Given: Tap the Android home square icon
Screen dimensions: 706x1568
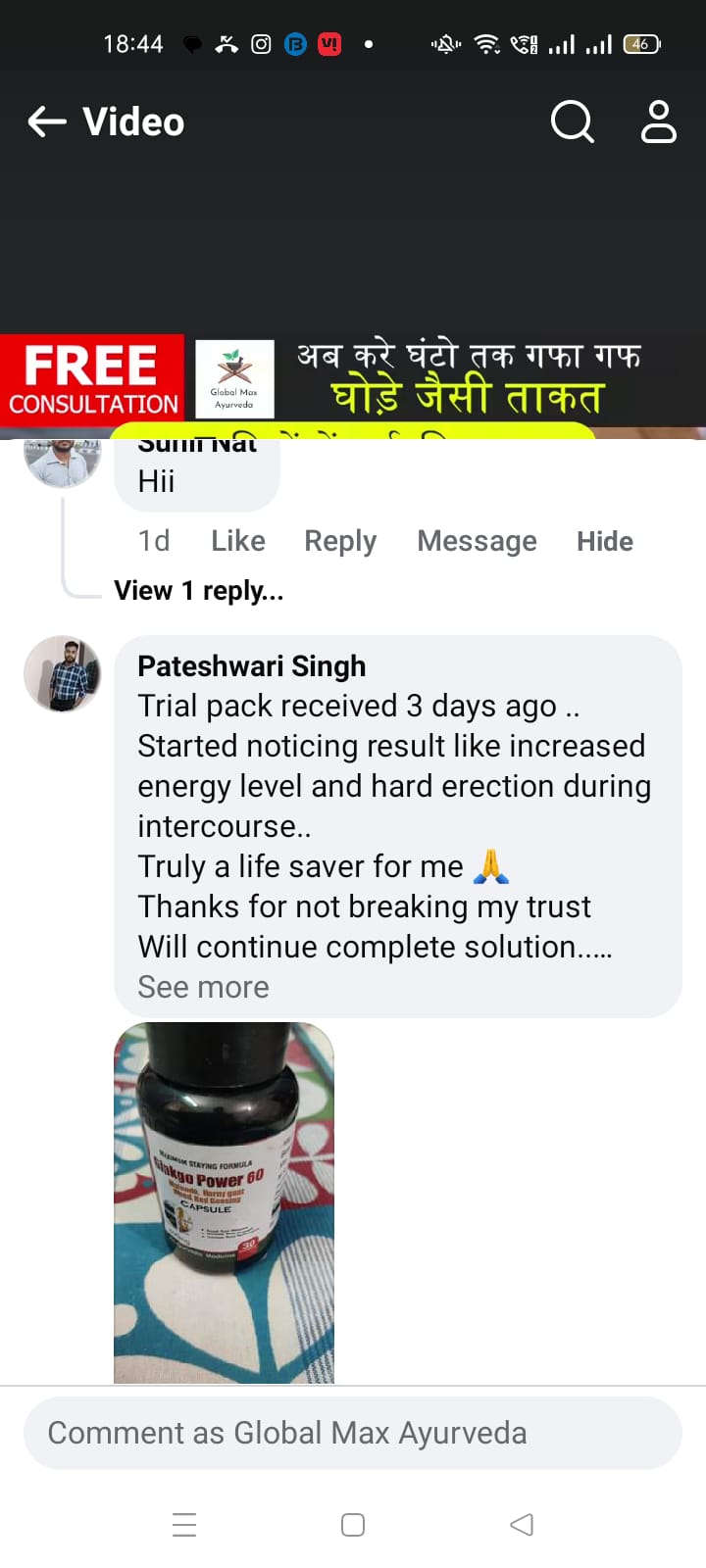Looking at the screenshot, I should pos(353,1525).
